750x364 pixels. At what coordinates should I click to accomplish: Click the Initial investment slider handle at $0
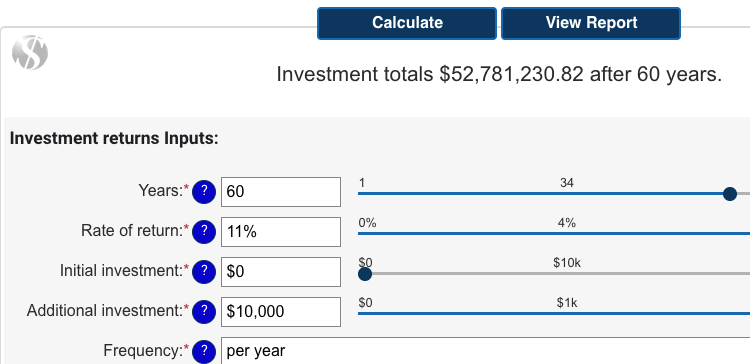(365, 274)
